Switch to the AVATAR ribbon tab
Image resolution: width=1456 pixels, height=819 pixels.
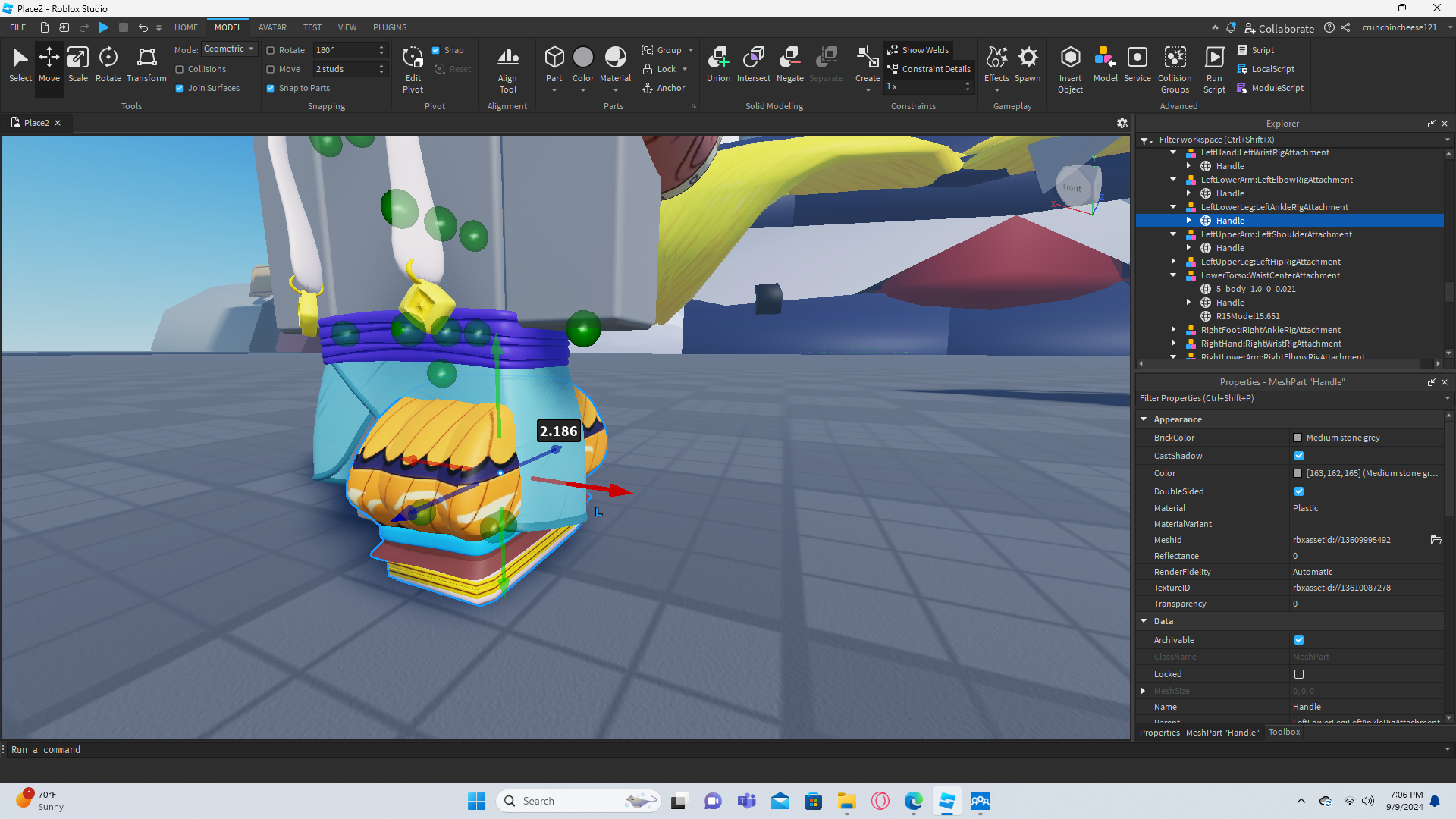pyautogui.click(x=272, y=27)
